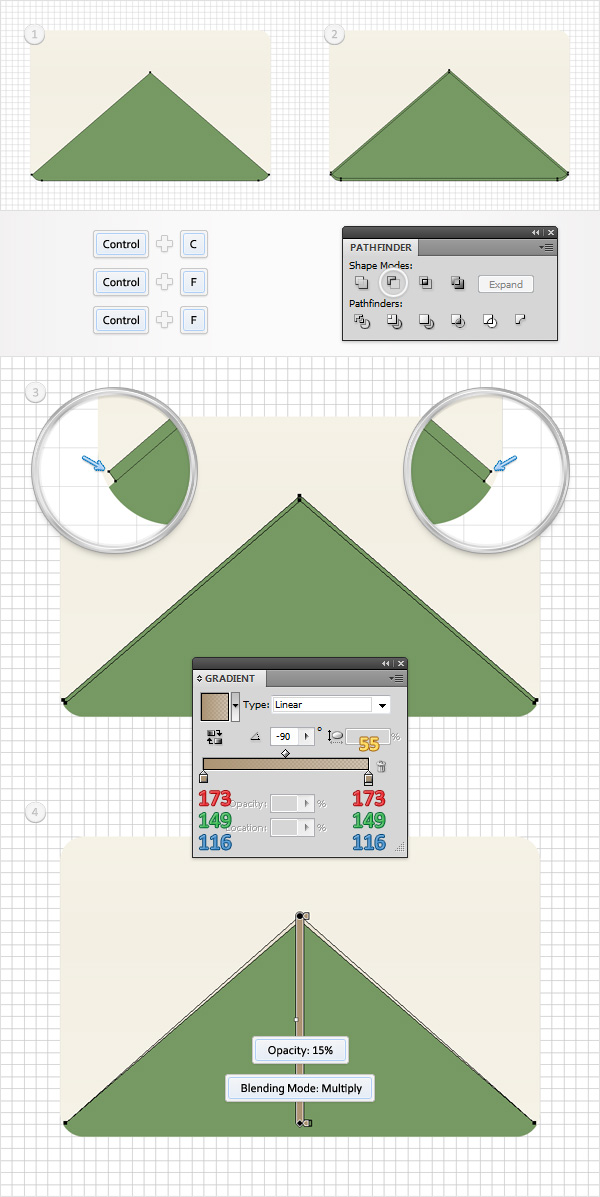Screen dimensions: 600x1197
Task: Click the Minus Back pathfinder icon
Action: pos(521,320)
